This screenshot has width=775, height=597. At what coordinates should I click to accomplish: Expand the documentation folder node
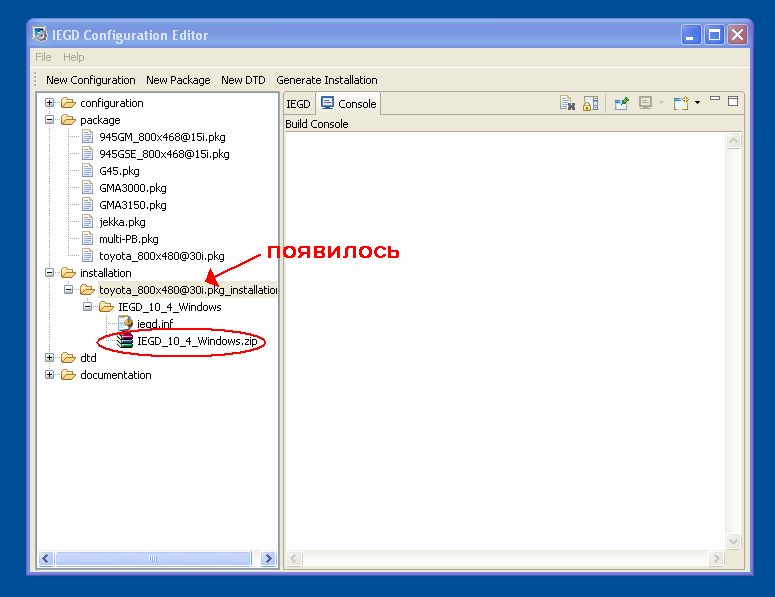tap(50, 375)
